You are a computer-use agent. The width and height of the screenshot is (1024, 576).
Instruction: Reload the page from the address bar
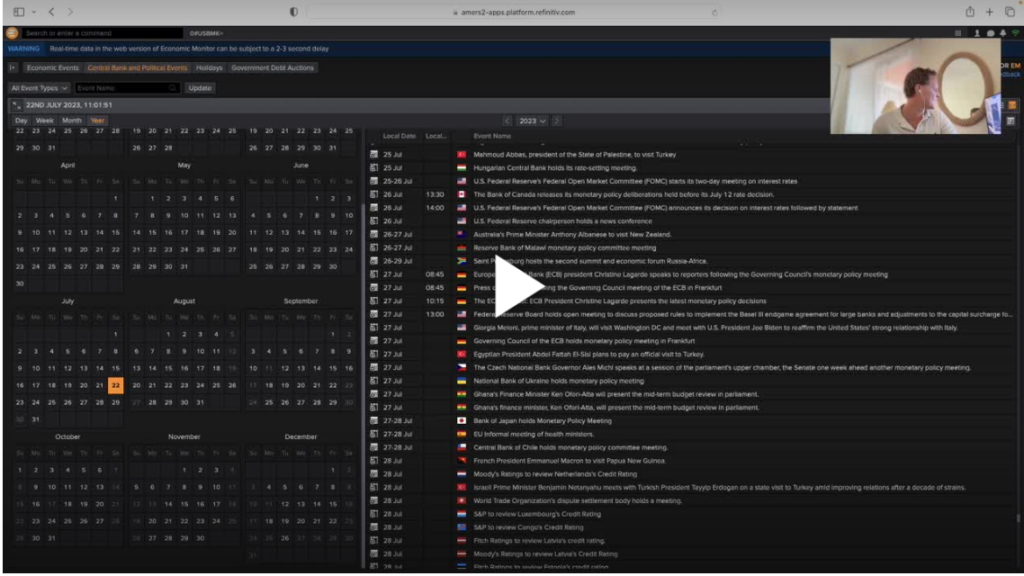714,12
